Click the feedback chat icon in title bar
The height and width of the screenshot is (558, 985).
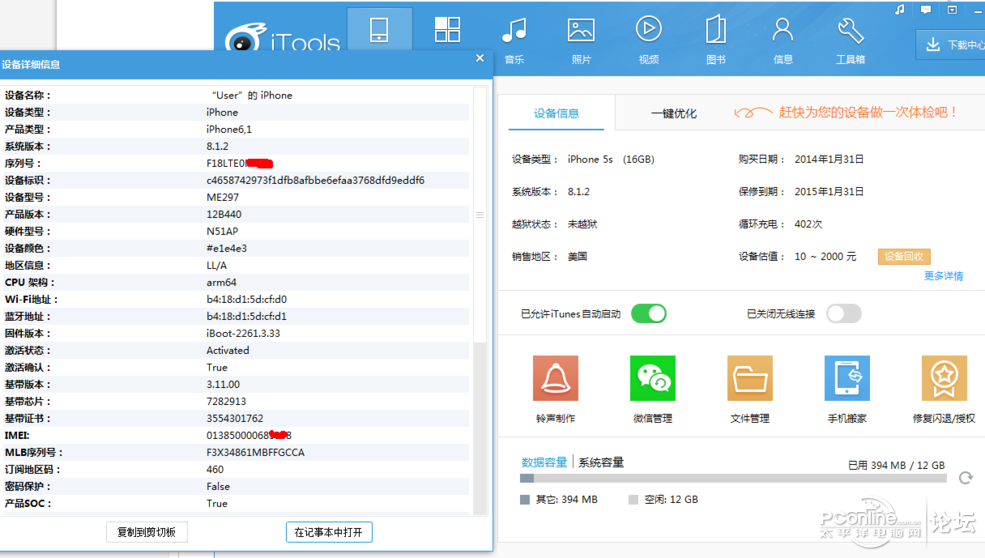(926, 9)
